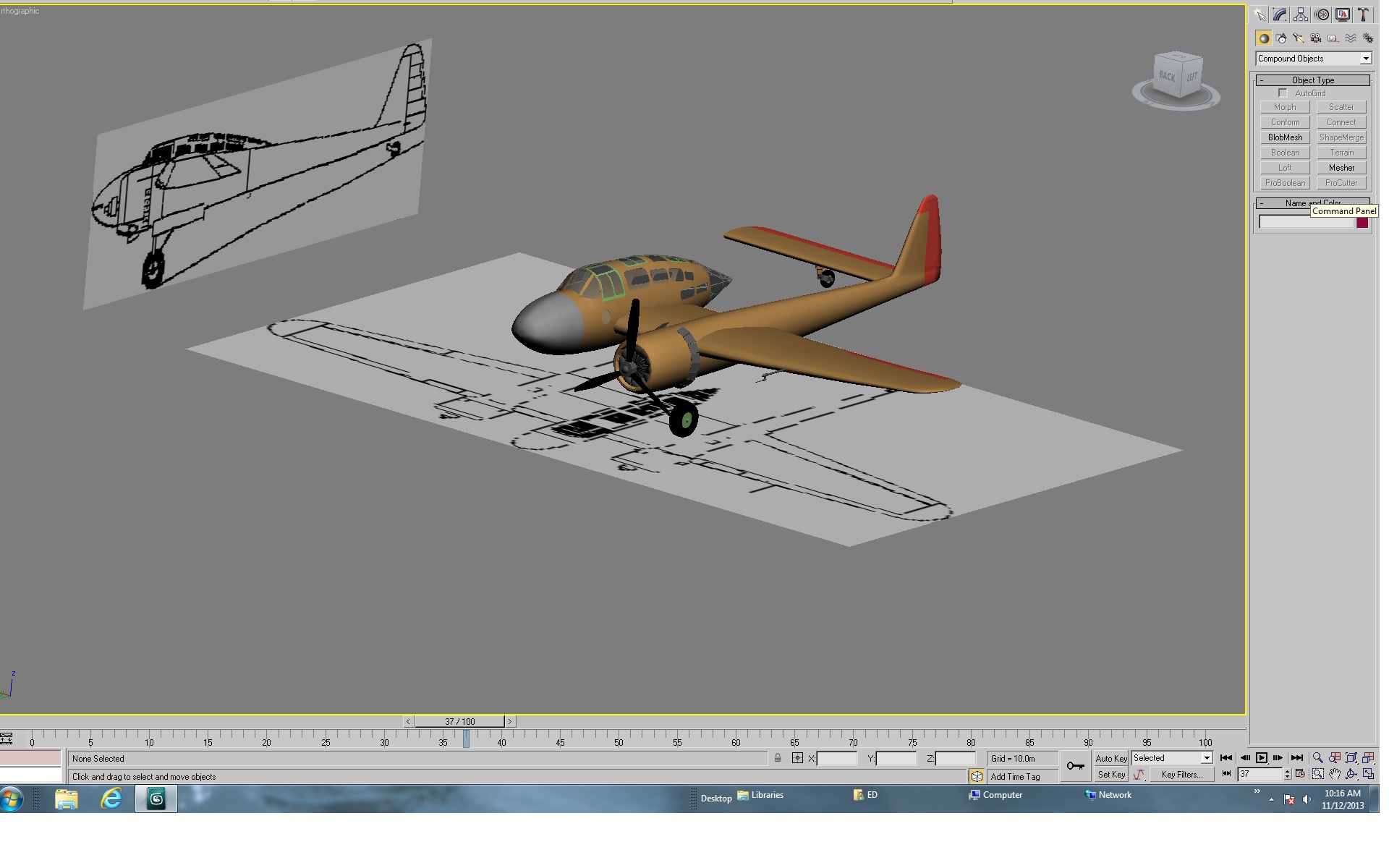
Task: Click Play Animation button
Action: [x=1262, y=758]
